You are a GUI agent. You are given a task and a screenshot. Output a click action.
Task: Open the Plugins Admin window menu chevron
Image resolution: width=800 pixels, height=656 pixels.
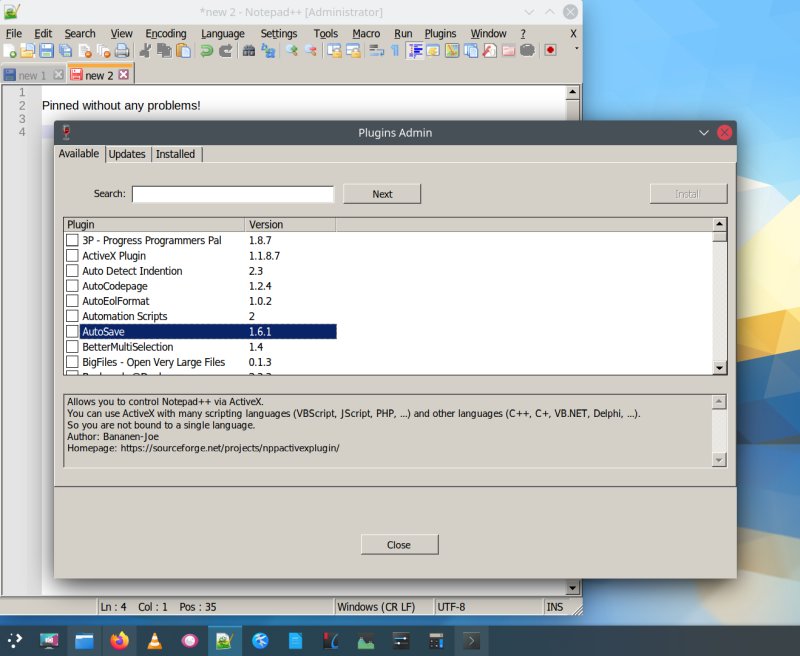tap(704, 132)
